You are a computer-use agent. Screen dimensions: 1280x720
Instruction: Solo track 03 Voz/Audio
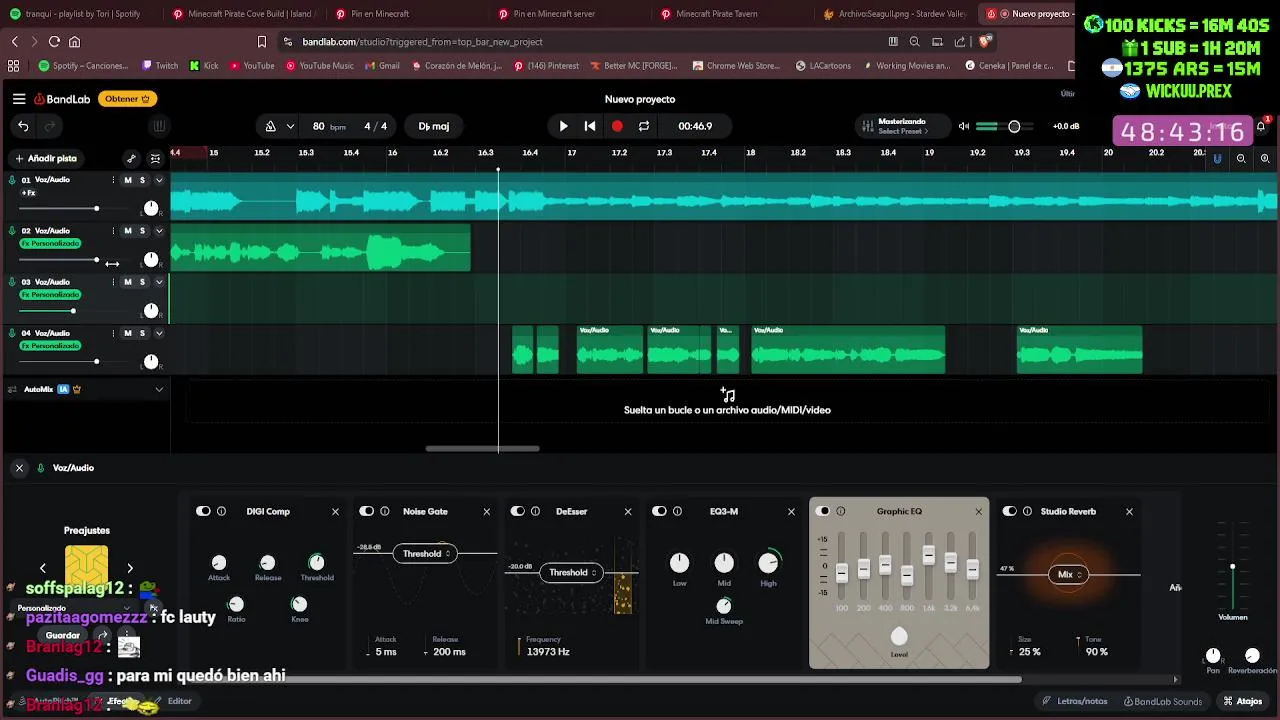tap(142, 282)
